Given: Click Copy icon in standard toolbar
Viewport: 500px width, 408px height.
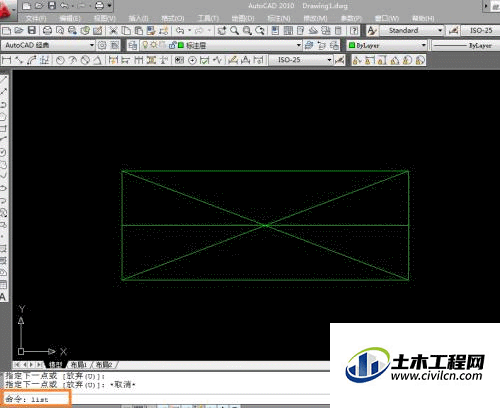Looking at the screenshot, I should 126,31.
